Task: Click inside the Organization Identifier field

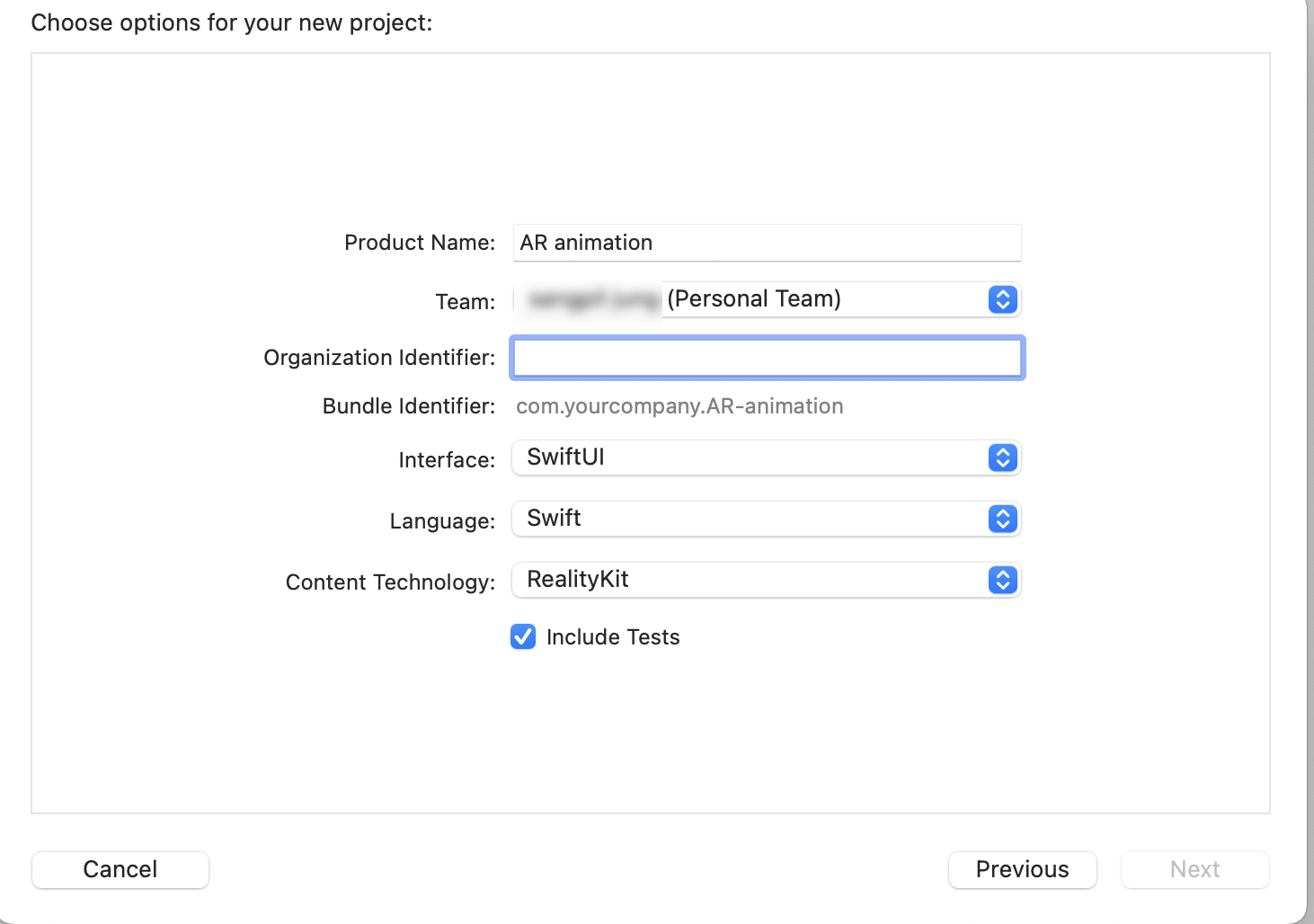Action: pyautogui.click(x=766, y=358)
